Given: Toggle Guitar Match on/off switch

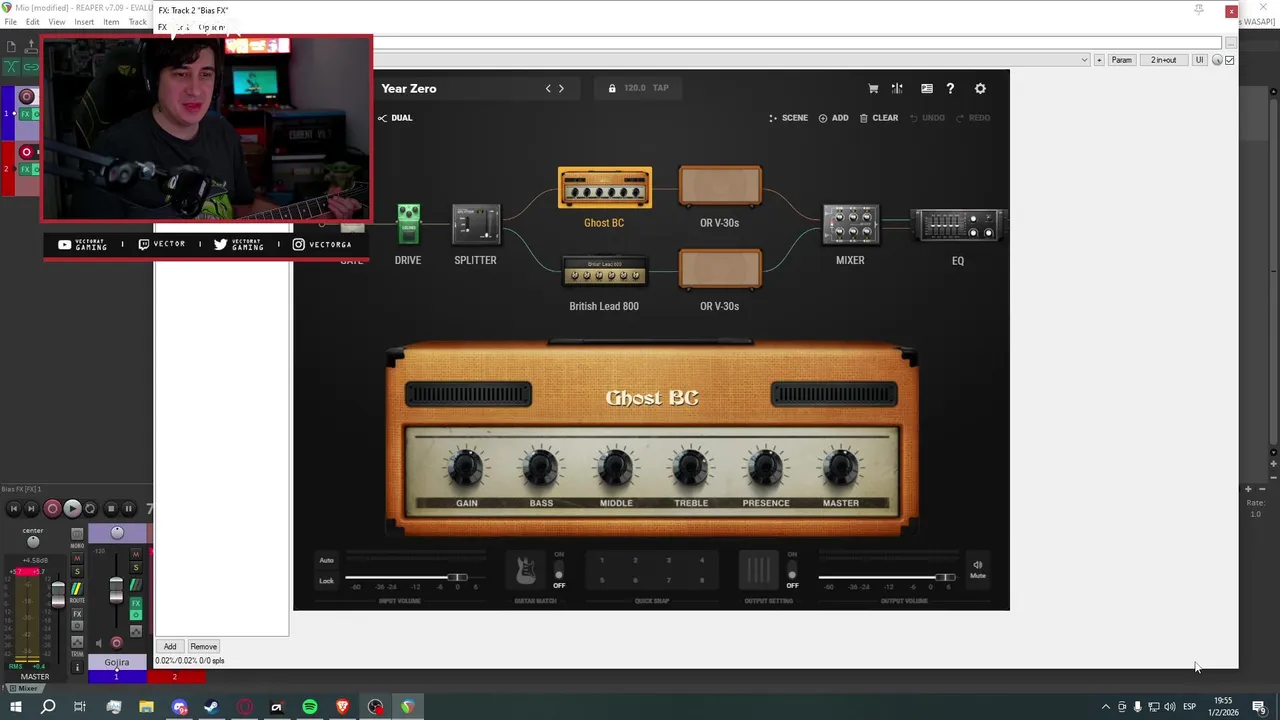Looking at the screenshot, I should [559, 570].
